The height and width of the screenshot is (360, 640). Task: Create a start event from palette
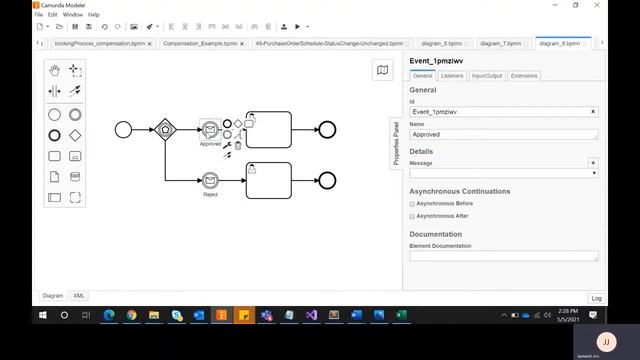pyautogui.click(x=54, y=115)
